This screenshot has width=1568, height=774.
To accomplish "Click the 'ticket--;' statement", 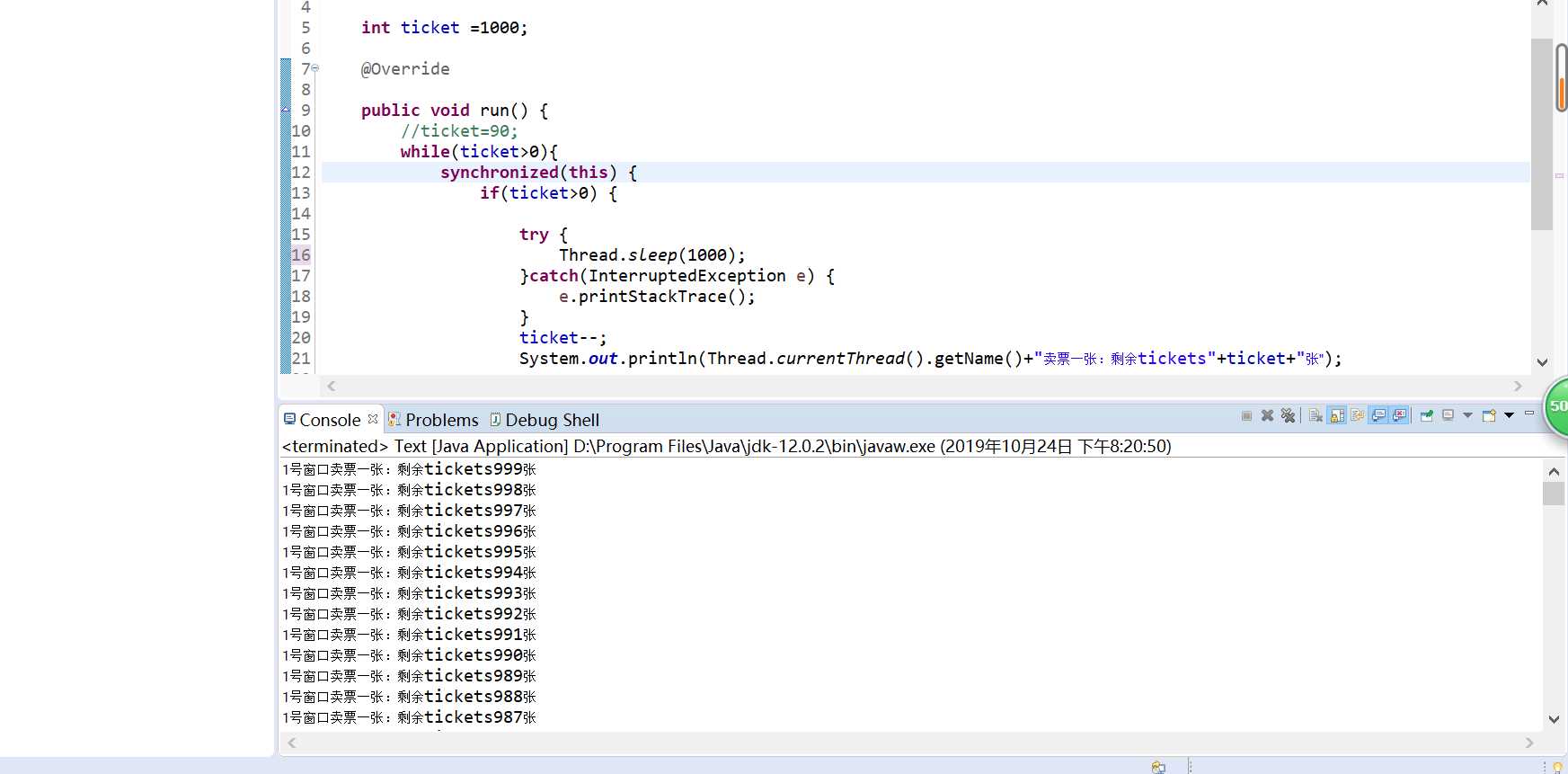I will pyautogui.click(x=563, y=338).
